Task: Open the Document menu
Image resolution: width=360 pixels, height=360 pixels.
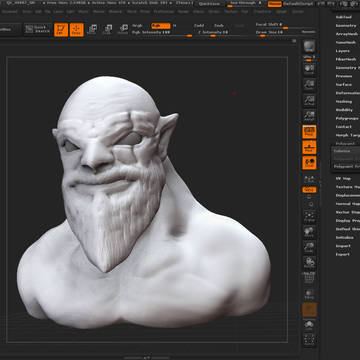Action: pos(10,11)
